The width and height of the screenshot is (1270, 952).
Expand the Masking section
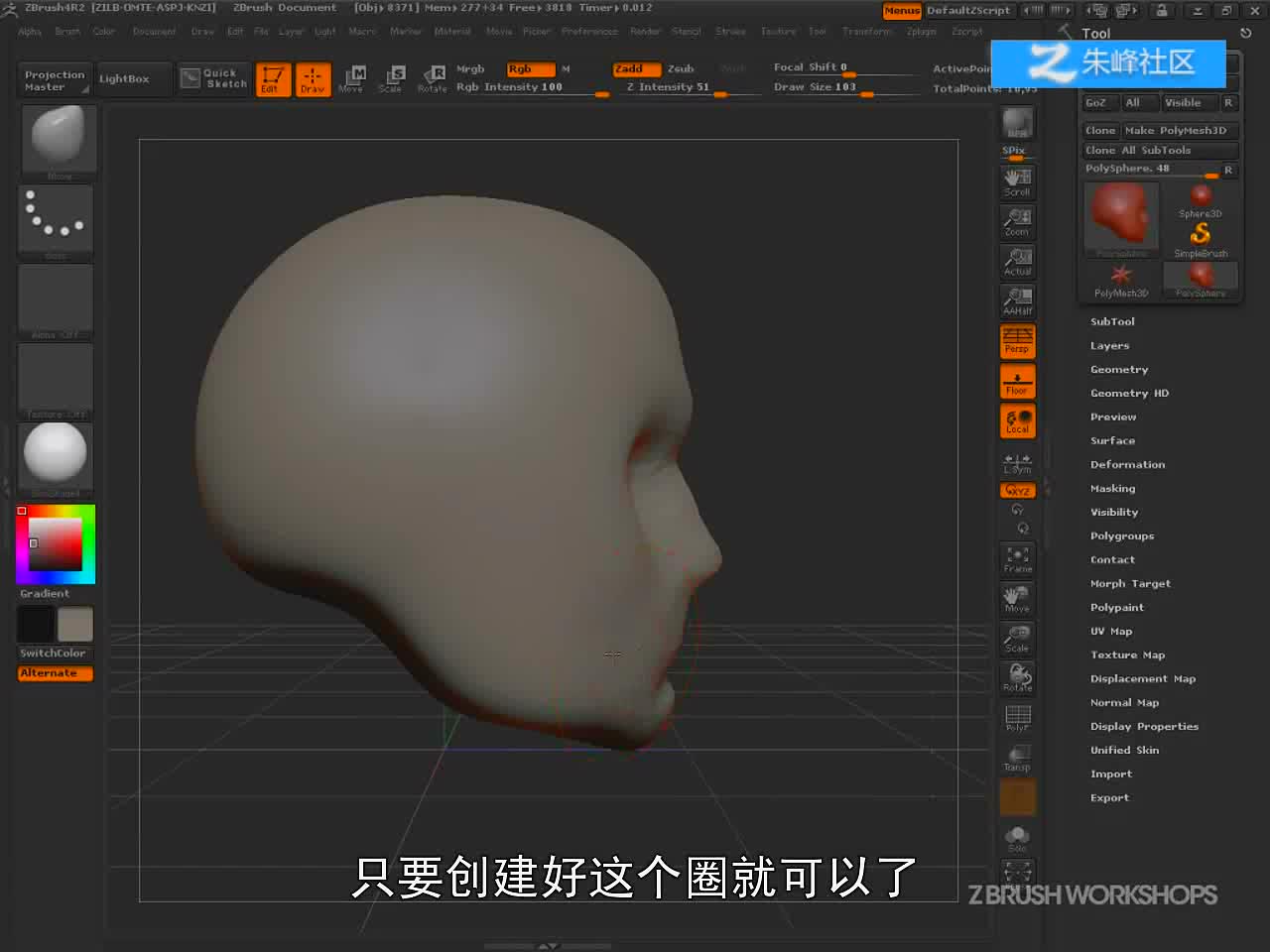tap(1112, 489)
